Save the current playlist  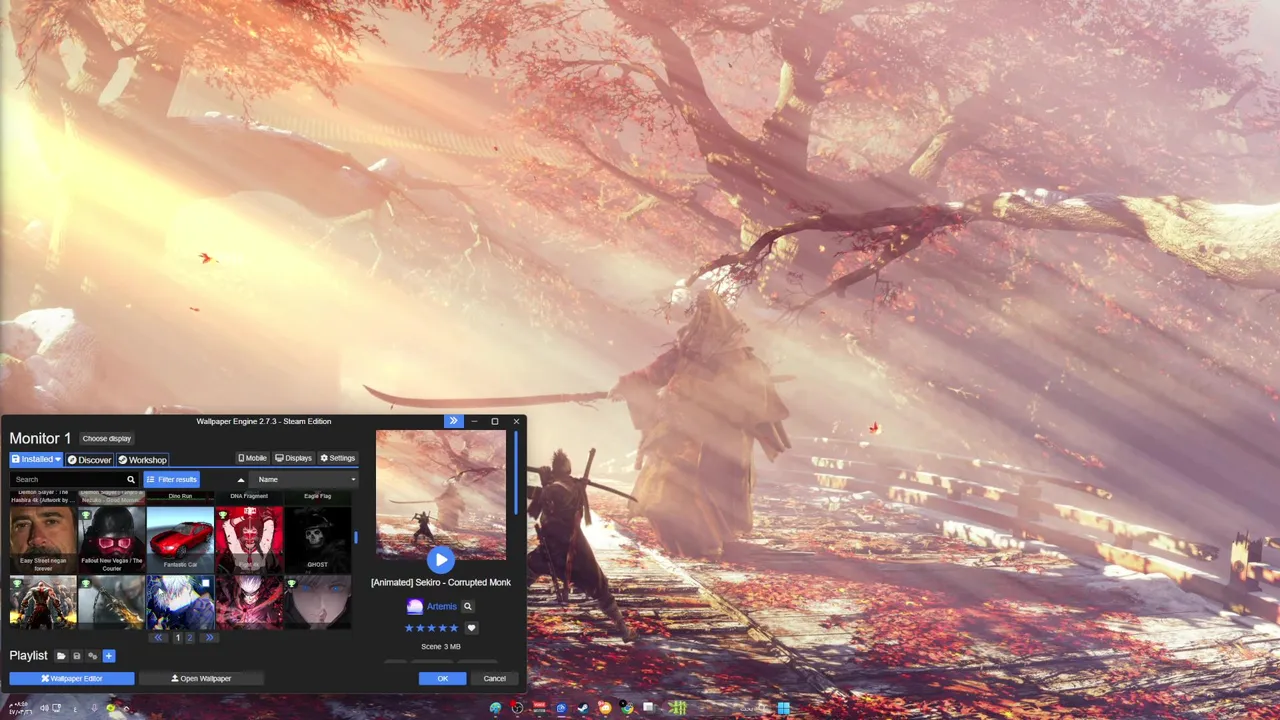click(x=76, y=656)
